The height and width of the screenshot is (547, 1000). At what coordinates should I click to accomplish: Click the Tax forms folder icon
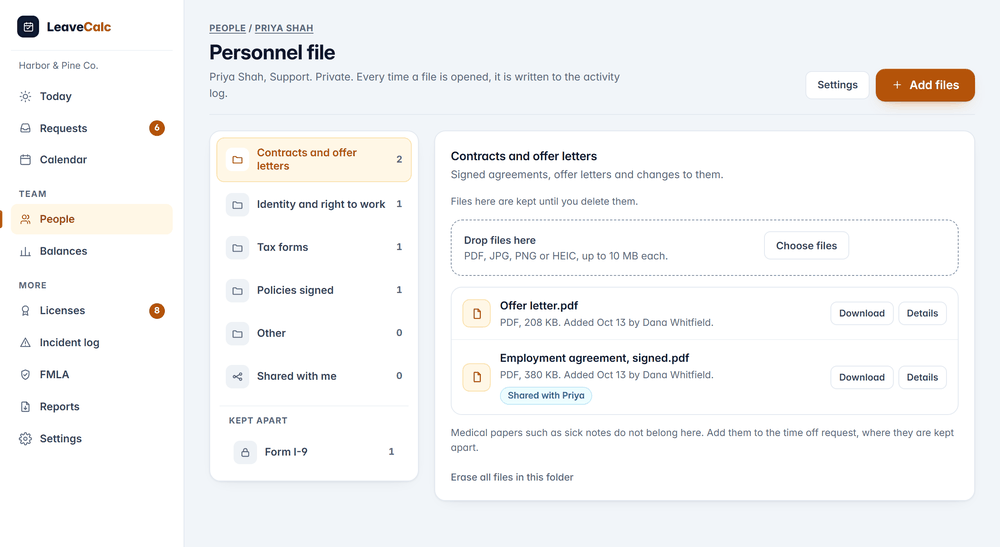pyautogui.click(x=237, y=247)
